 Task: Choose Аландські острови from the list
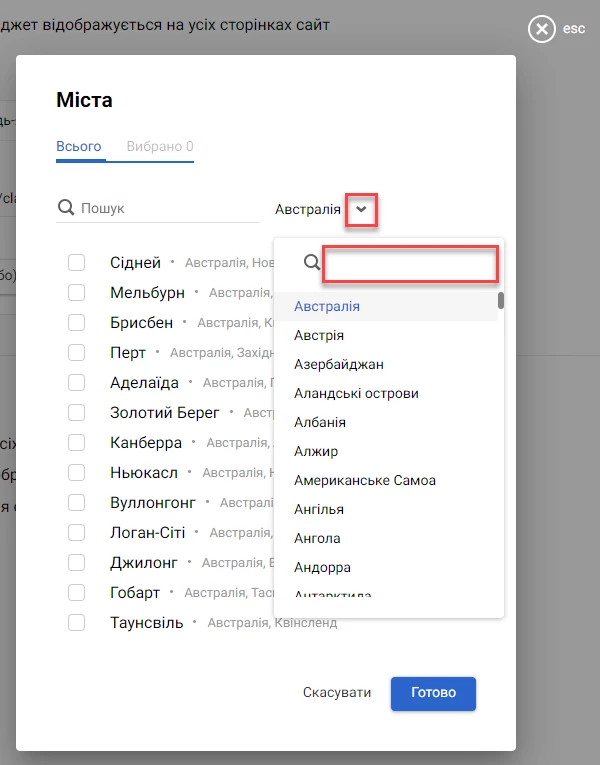[x=386, y=393]
